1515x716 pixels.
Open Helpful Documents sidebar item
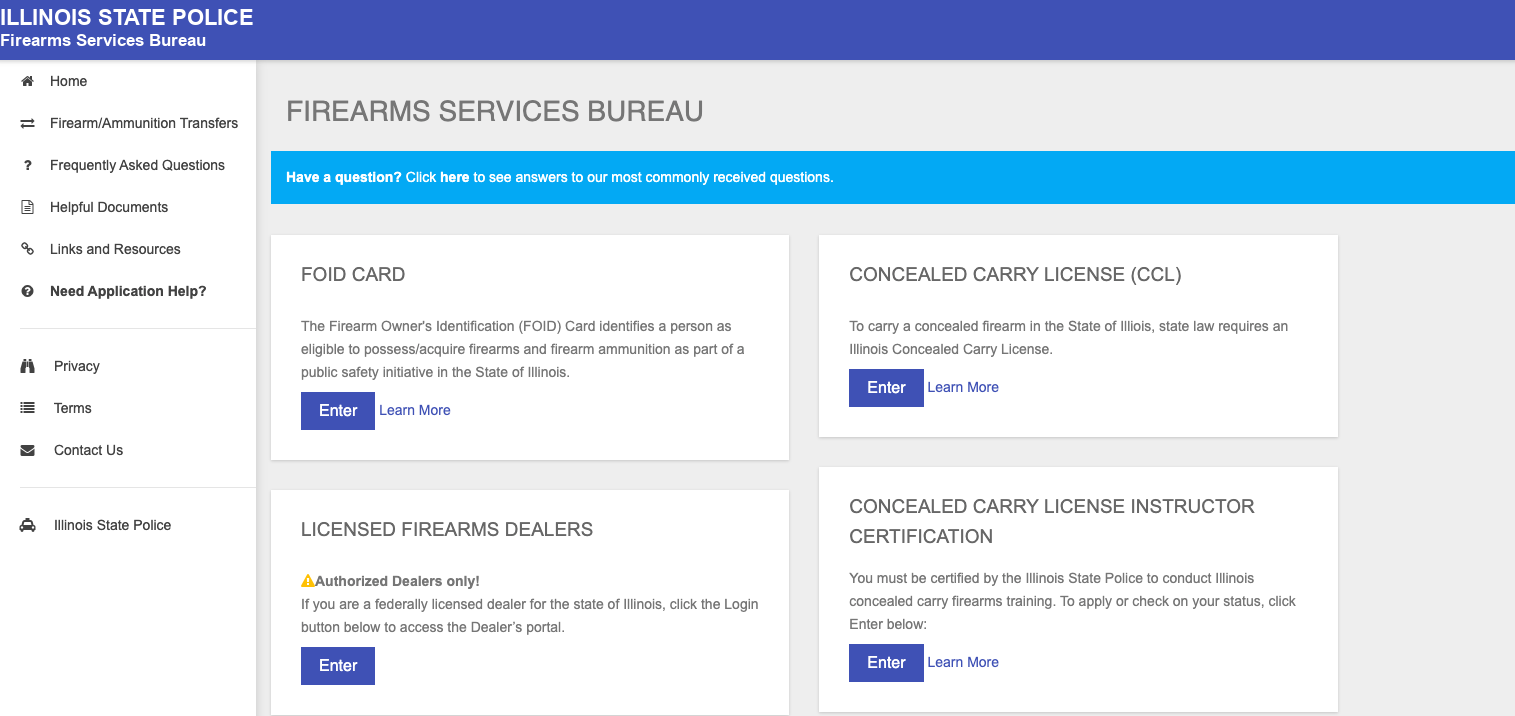109,207
